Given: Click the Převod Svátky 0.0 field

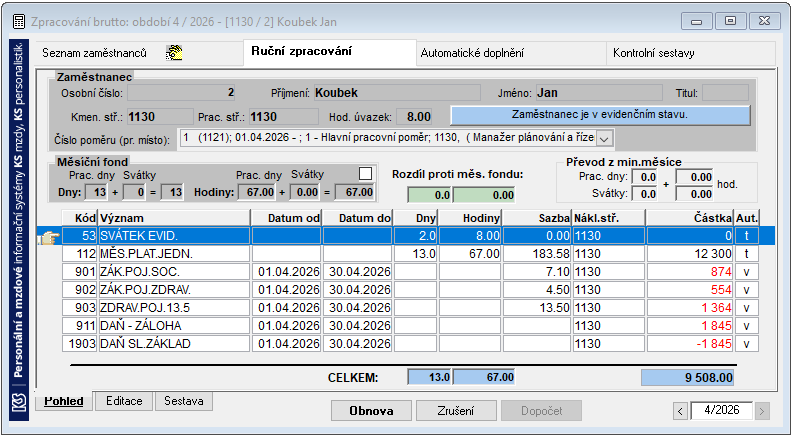Looking at the screenshot, I should pyautogui.click(x=644, y=194).
